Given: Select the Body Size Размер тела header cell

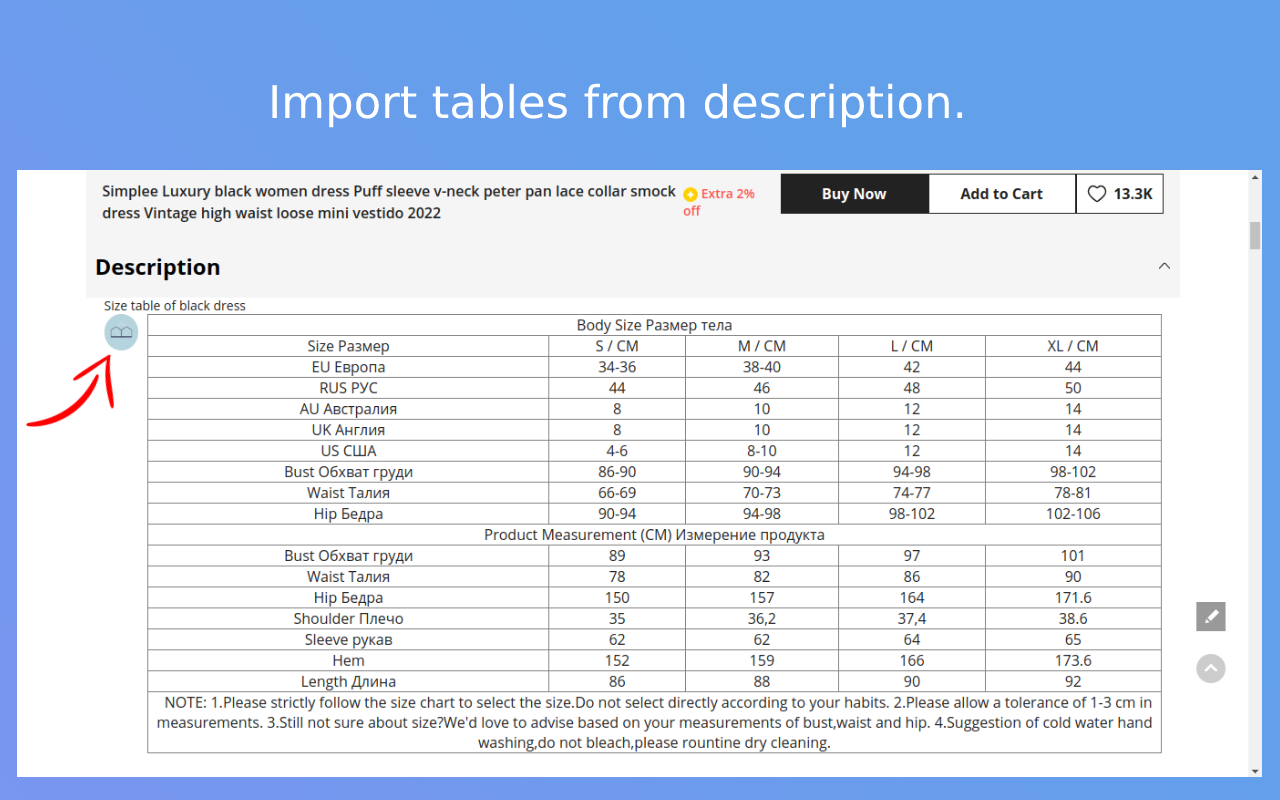Looking at the screenshot, I should (654, 324).
